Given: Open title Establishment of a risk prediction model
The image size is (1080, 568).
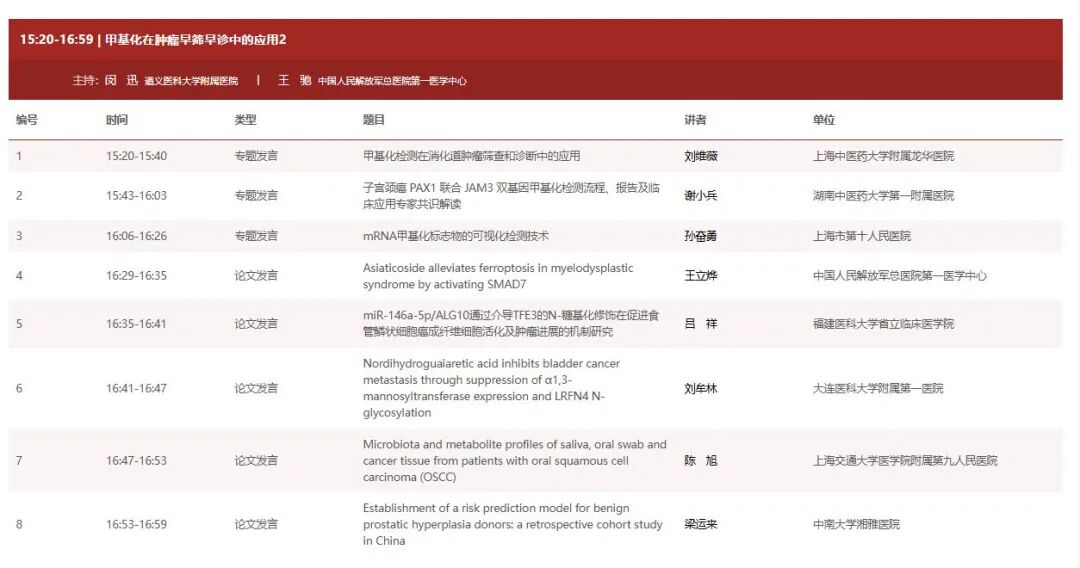Looking at the screenshot, I should [512, 525].
